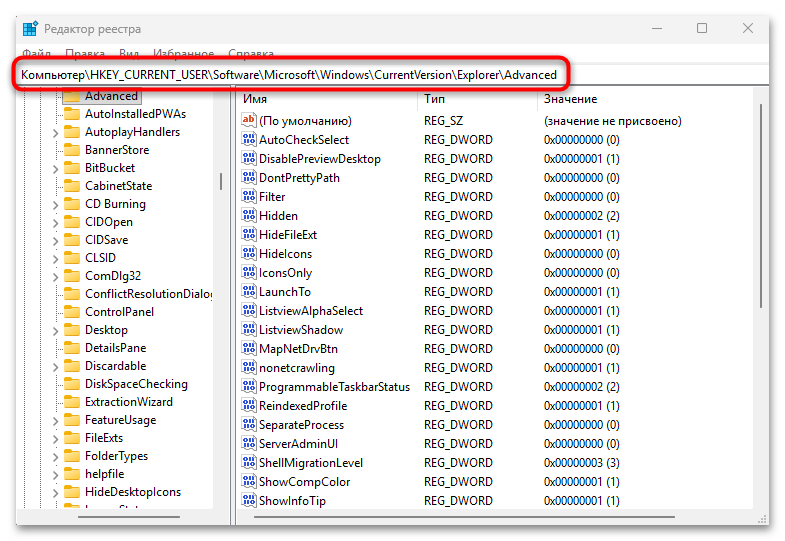The image size is (785, 541).
Task: Expand the CD Burning key
Action: [x=56, y=205]
